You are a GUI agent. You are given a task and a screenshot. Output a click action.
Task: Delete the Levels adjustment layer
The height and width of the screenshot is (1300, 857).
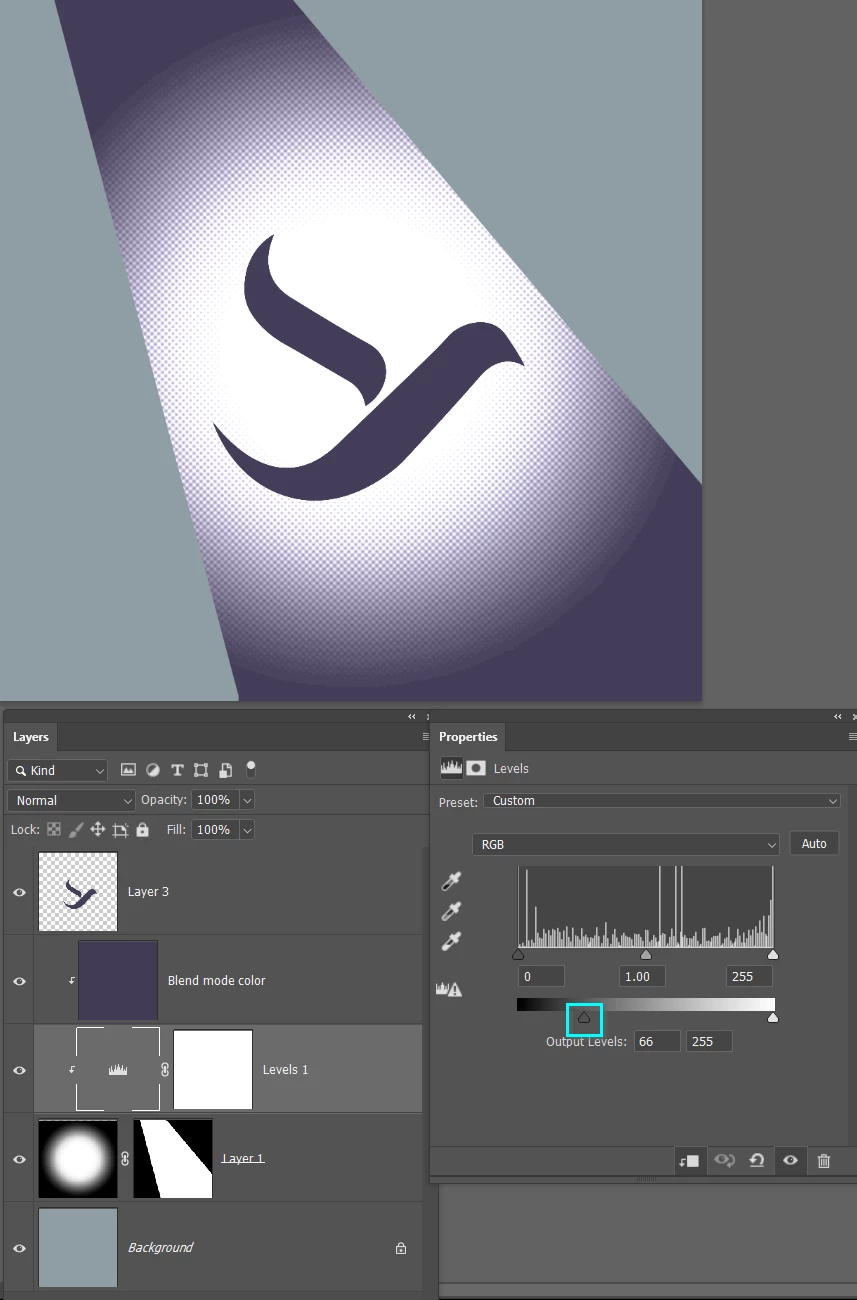[x=824, y=1161]
